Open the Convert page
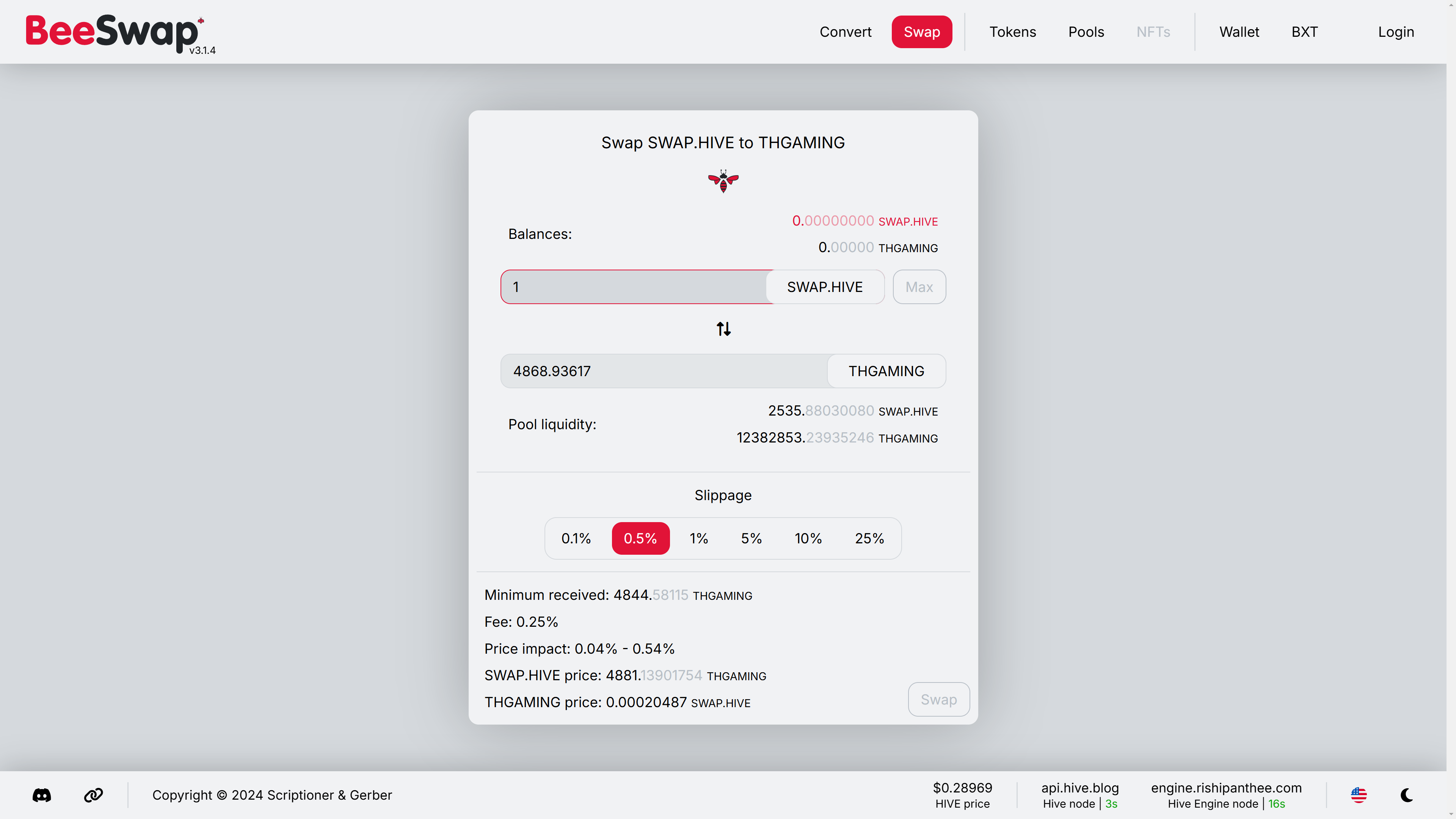 click(x=846, y=31)
